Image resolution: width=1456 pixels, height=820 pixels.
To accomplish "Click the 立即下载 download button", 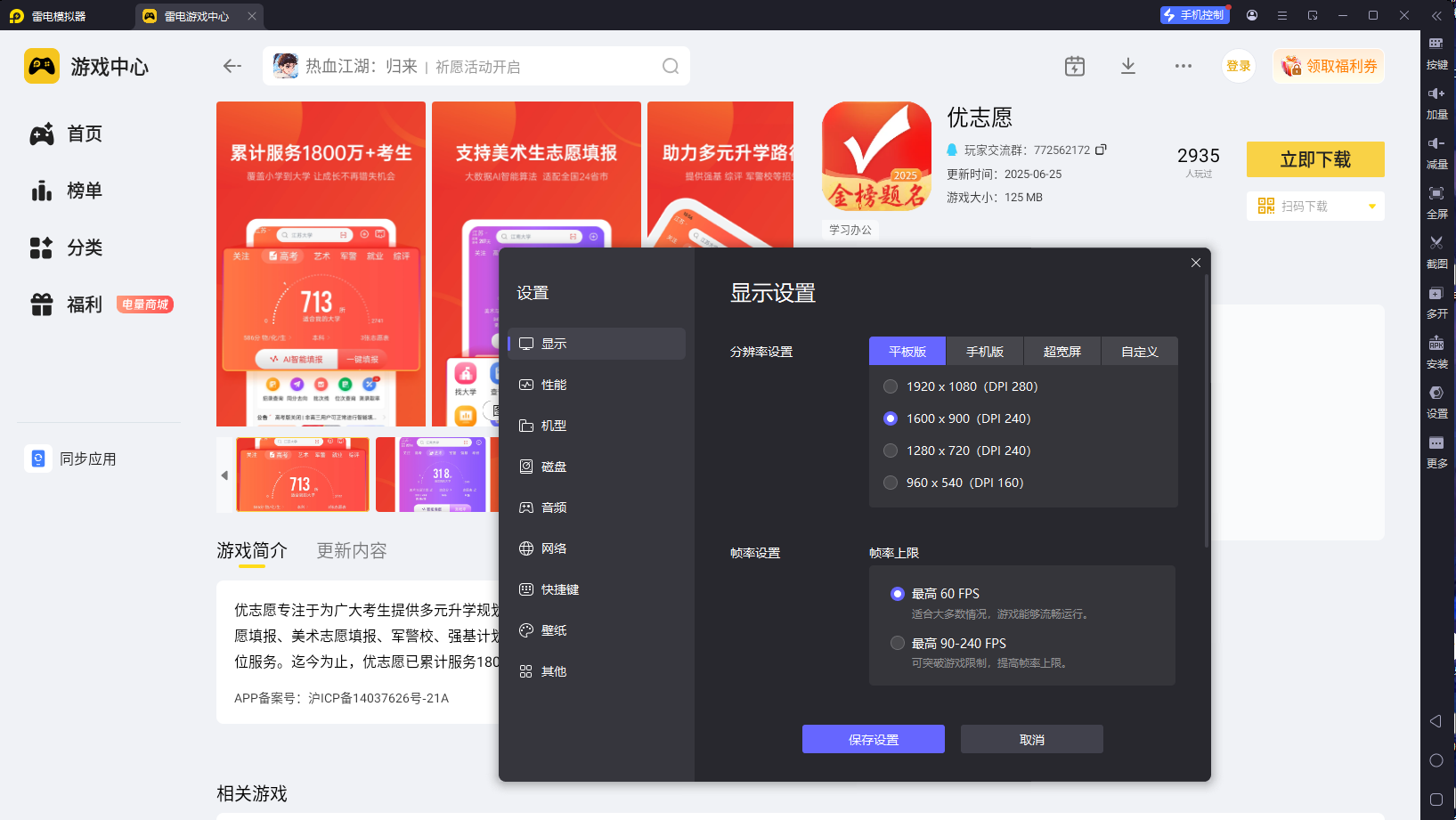I will click(1315, 159).
